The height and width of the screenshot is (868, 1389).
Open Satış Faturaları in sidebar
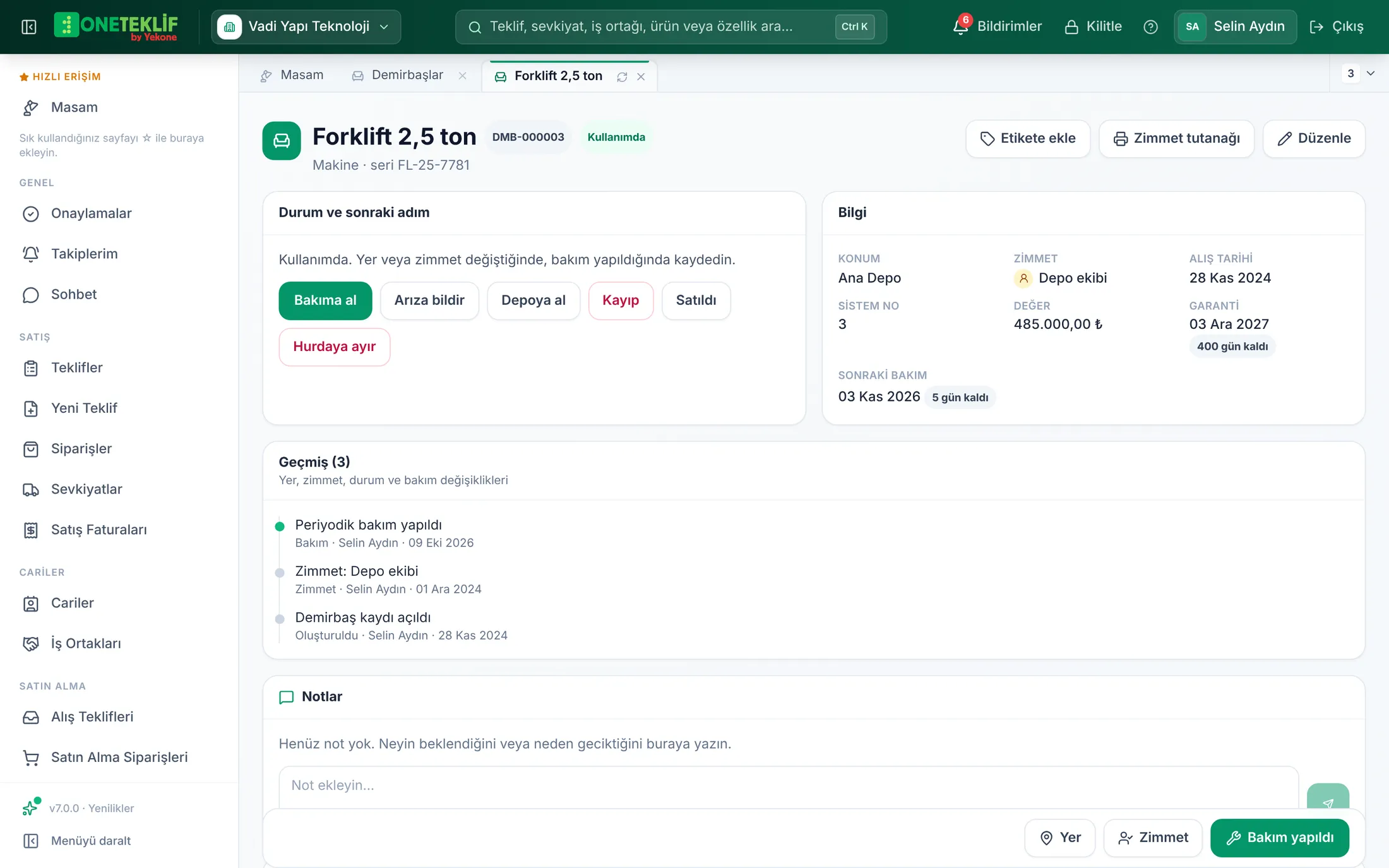(119, 530)
